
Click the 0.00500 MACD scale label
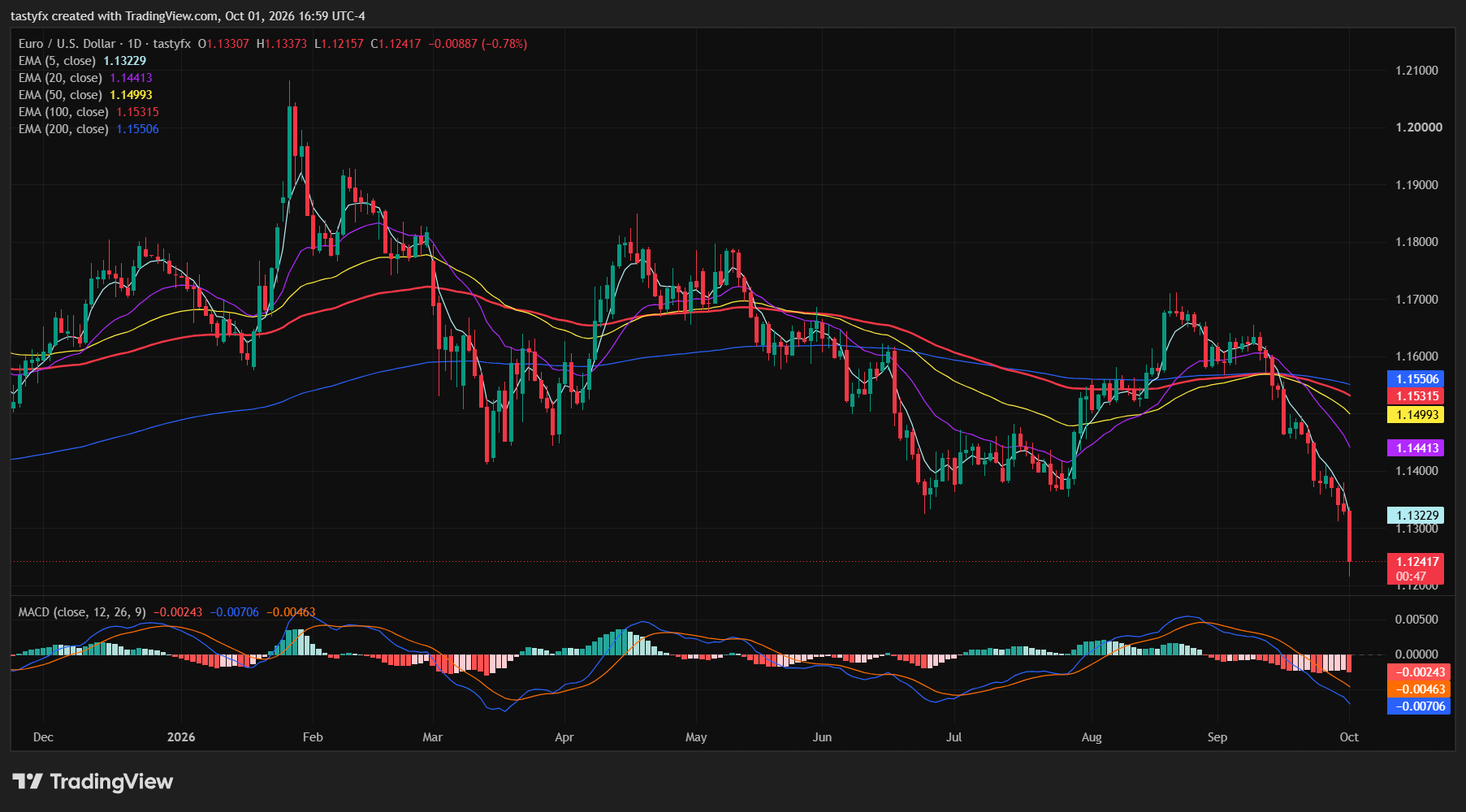(x=1416, y=620)
